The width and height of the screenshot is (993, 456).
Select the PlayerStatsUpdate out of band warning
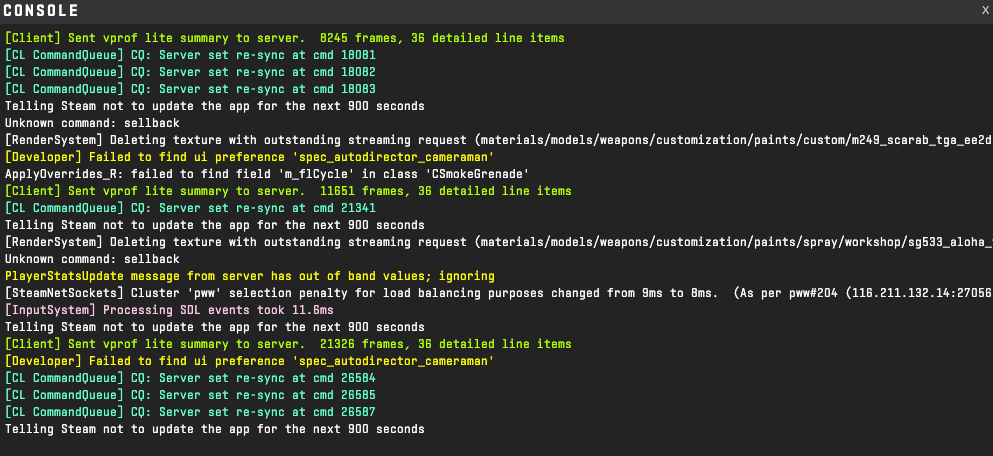point(250,276)
